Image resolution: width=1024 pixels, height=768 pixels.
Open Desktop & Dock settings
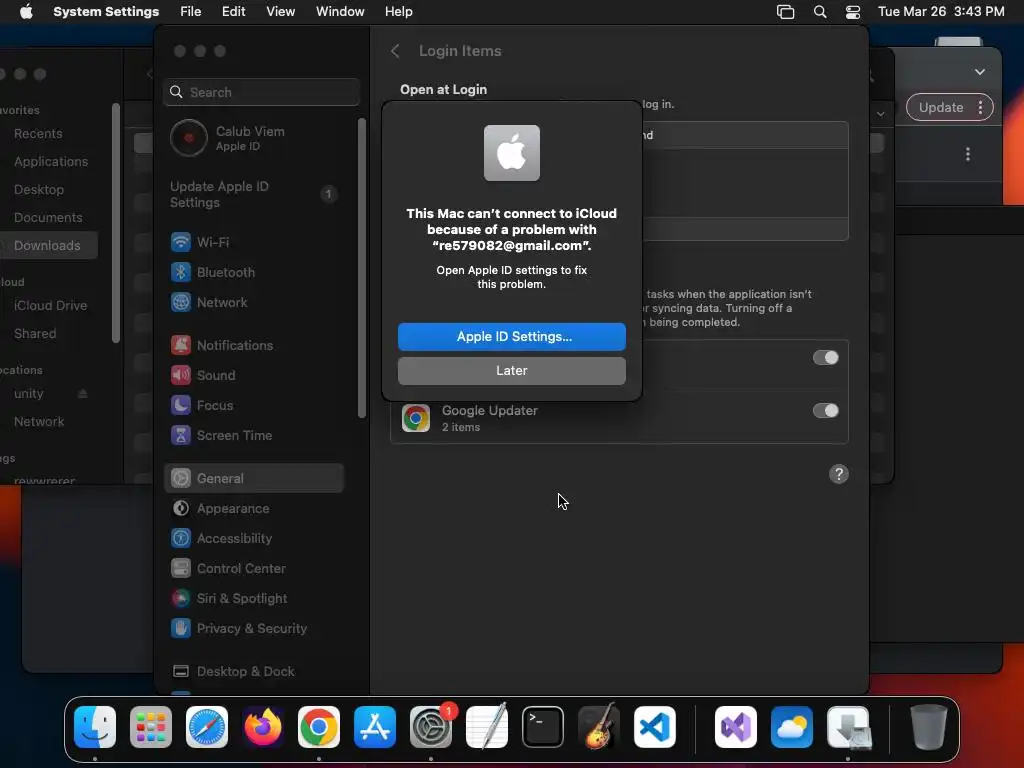pos(255,672)
